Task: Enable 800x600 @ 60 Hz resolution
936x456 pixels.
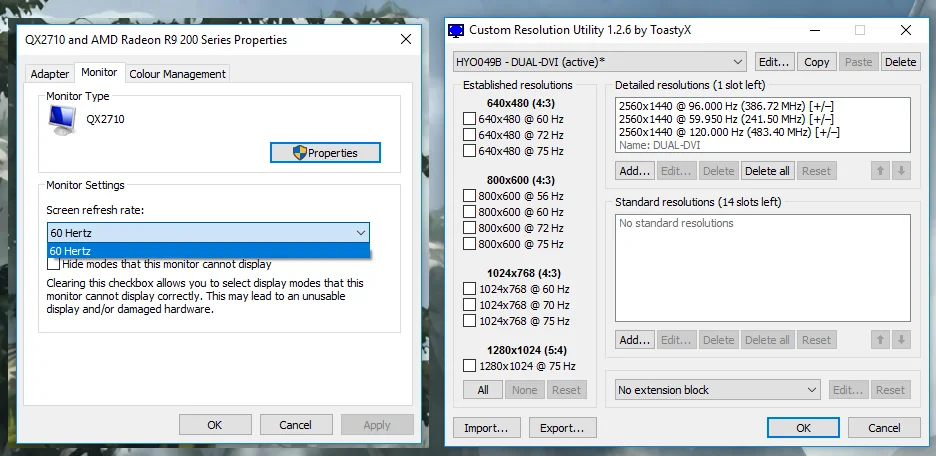Action: click(469, 212)
